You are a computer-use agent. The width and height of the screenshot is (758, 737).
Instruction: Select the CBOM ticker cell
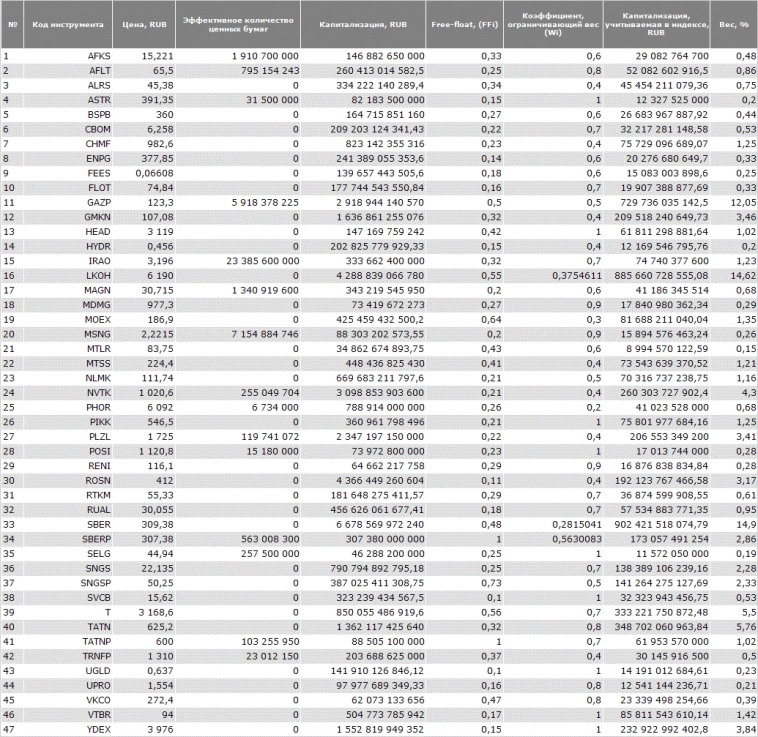click(x=68, y=129)
